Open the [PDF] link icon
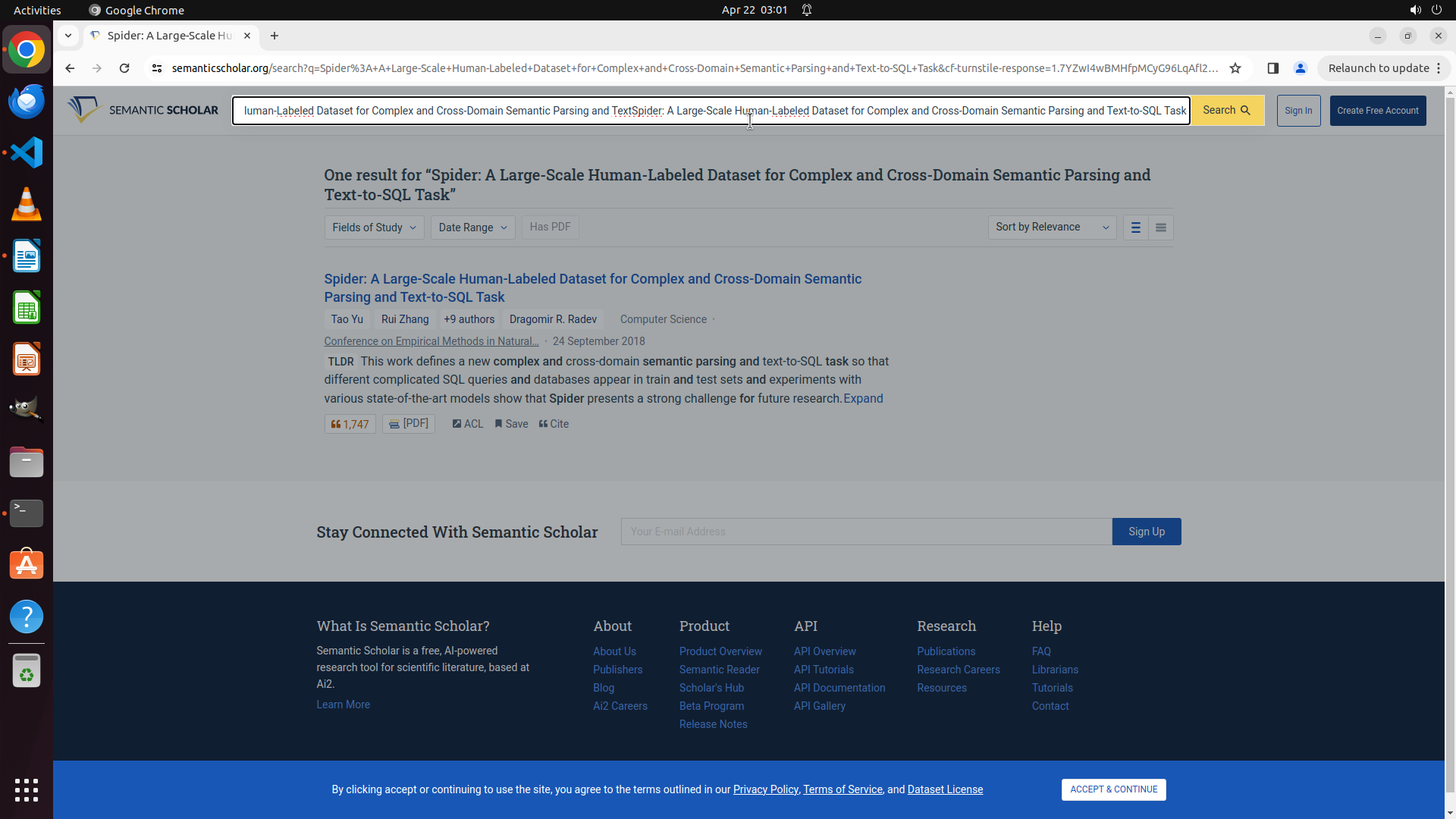1456x819 pixels. pos(408,424)
